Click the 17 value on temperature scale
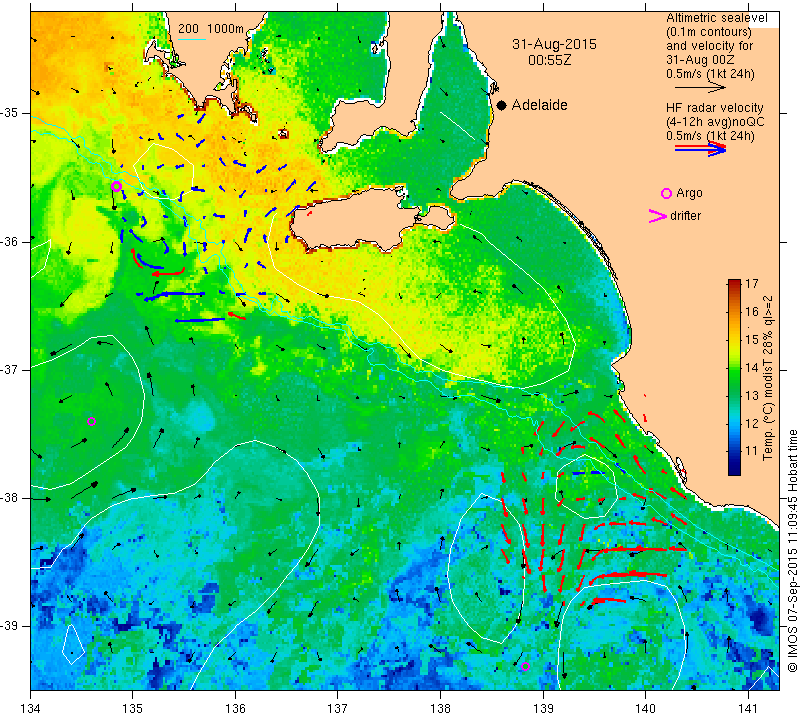 [752, 284]
